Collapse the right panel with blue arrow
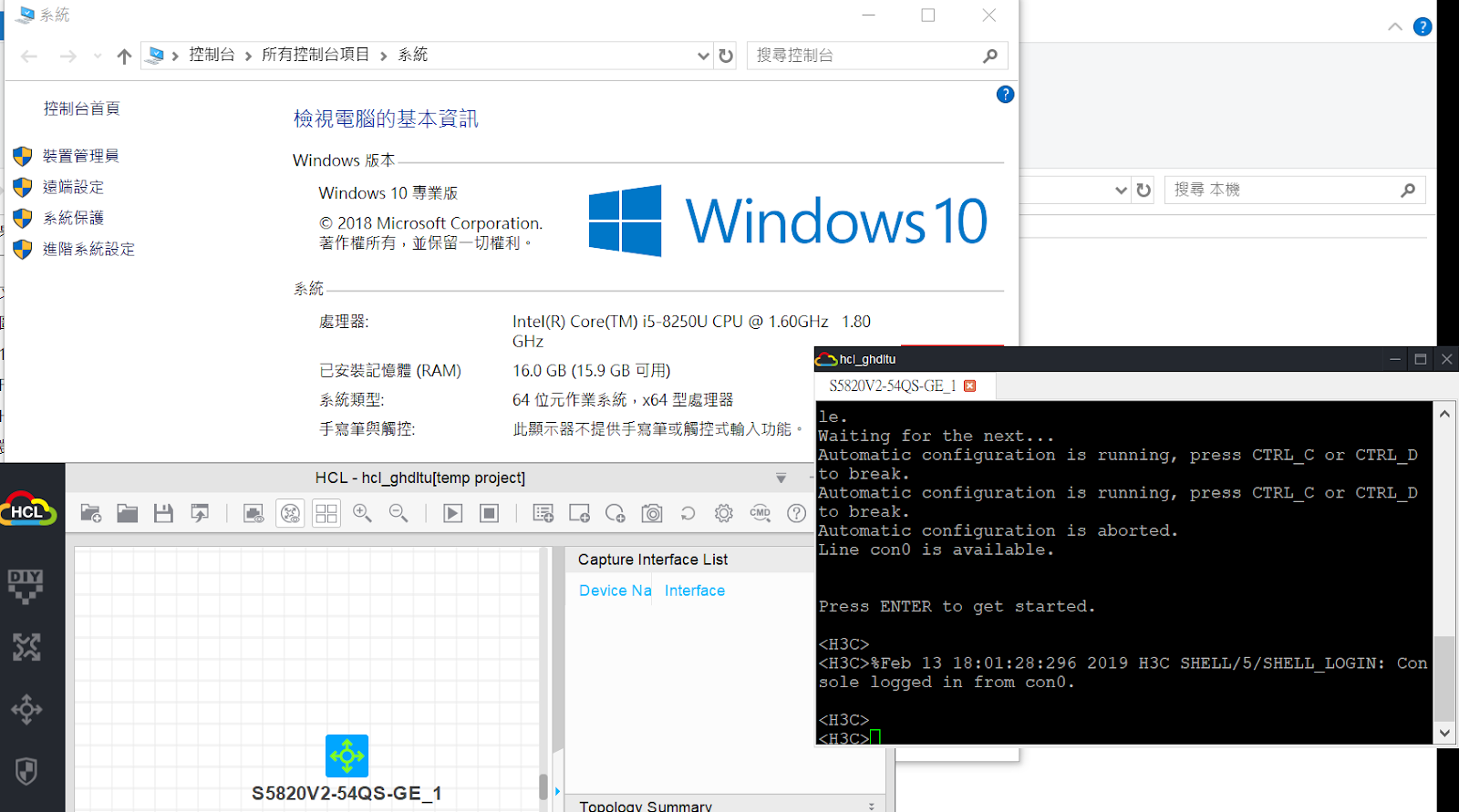Screen dimensions: 1459x812 pos(557,791)
